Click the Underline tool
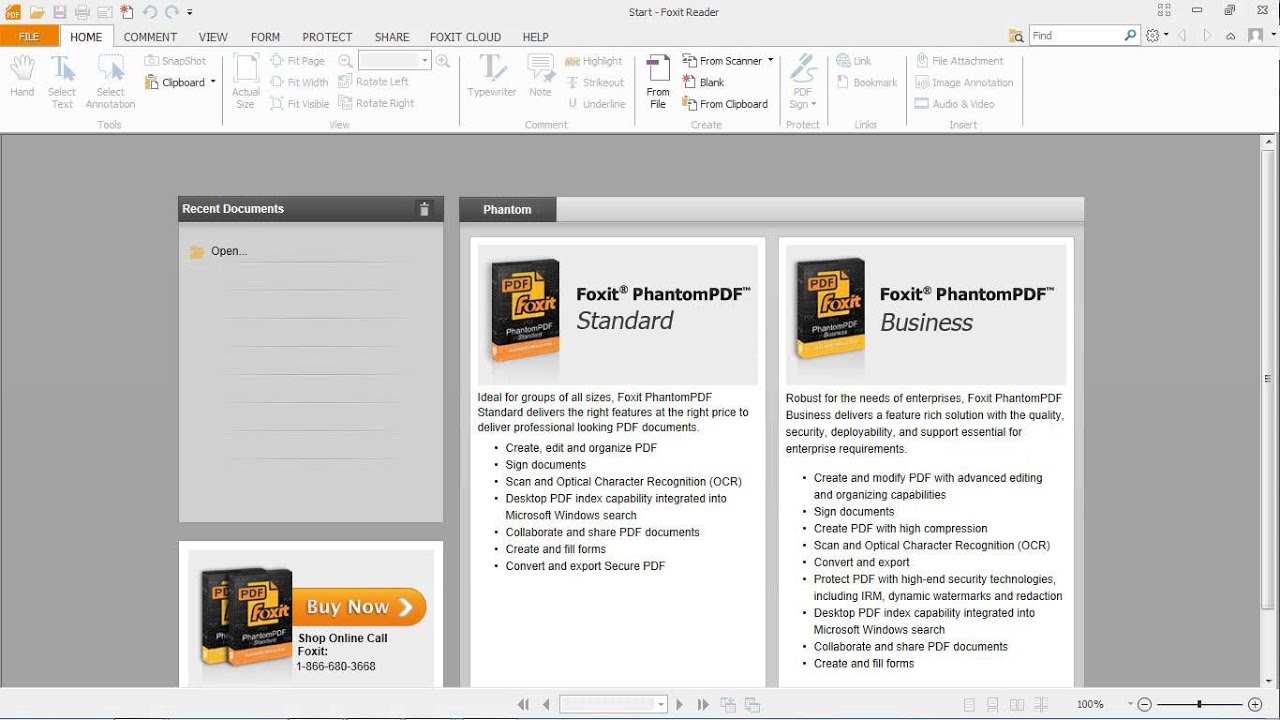 point(596,103)
